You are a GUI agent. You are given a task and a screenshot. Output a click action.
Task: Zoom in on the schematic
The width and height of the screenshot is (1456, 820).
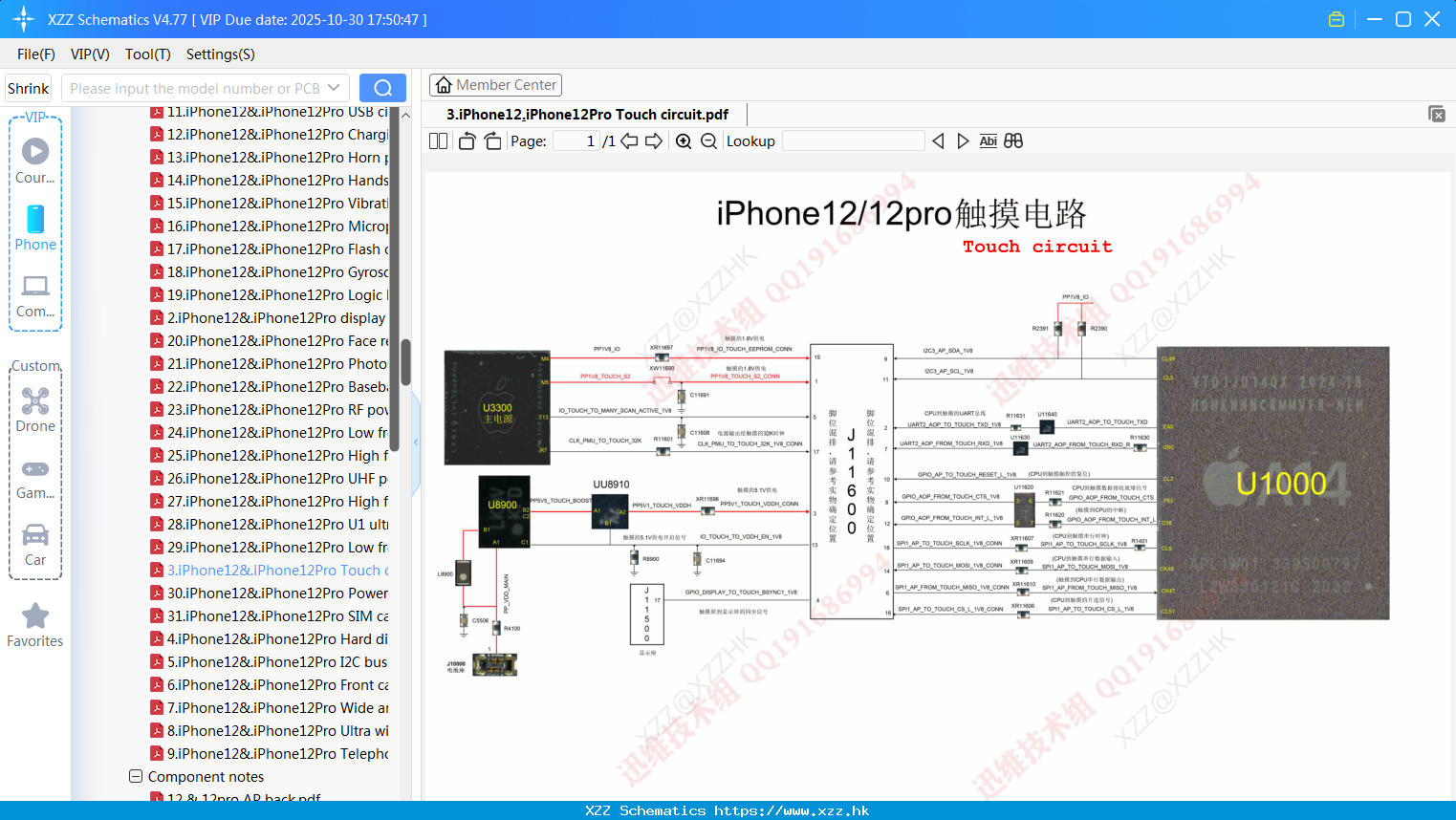click(684, 141)
